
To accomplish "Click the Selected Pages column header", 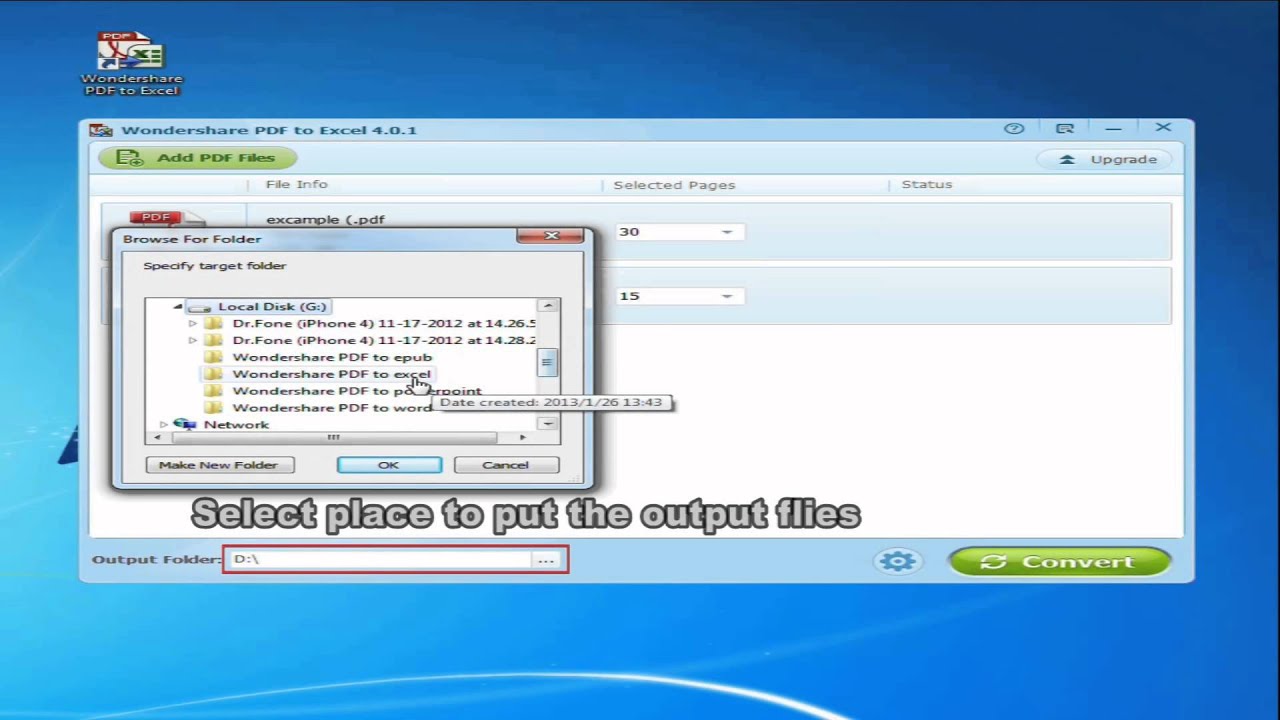I will [x=674, y=185].
